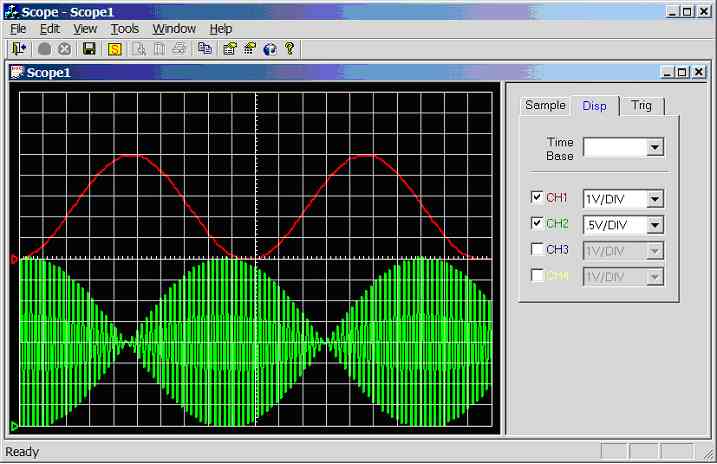Open the Tools menu
Image resolution: width=717 pixels, height=464 pixels.
124,29
